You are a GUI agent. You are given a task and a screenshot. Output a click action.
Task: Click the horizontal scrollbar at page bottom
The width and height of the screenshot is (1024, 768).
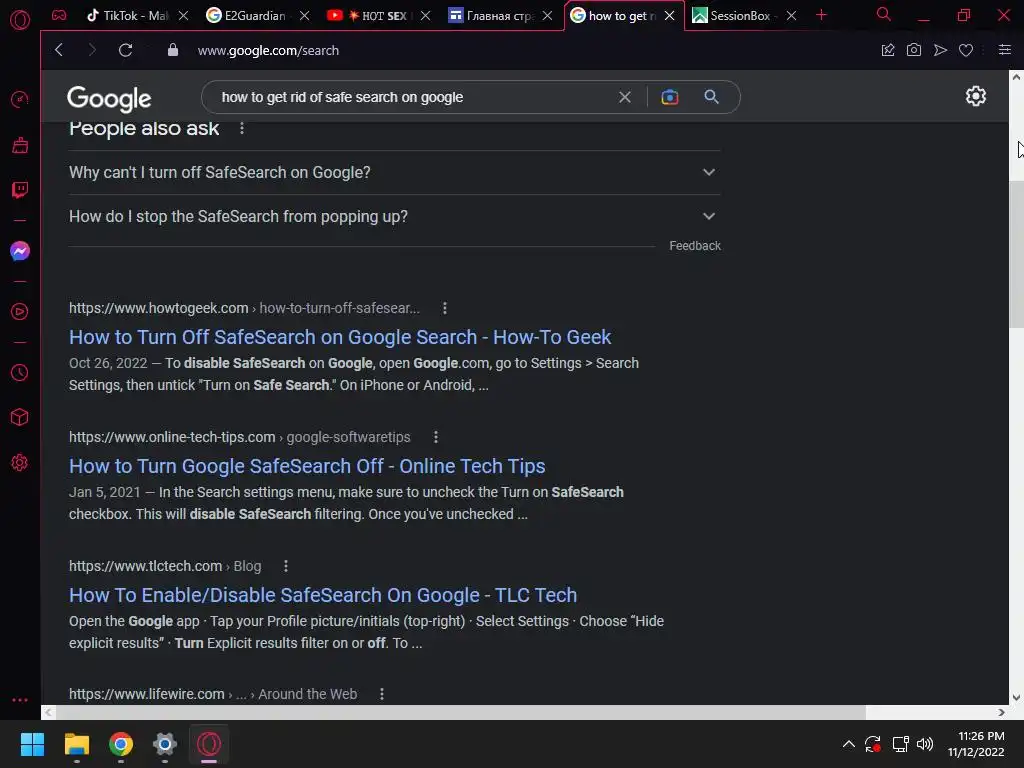pyautogui.click(x=460, y=712)
